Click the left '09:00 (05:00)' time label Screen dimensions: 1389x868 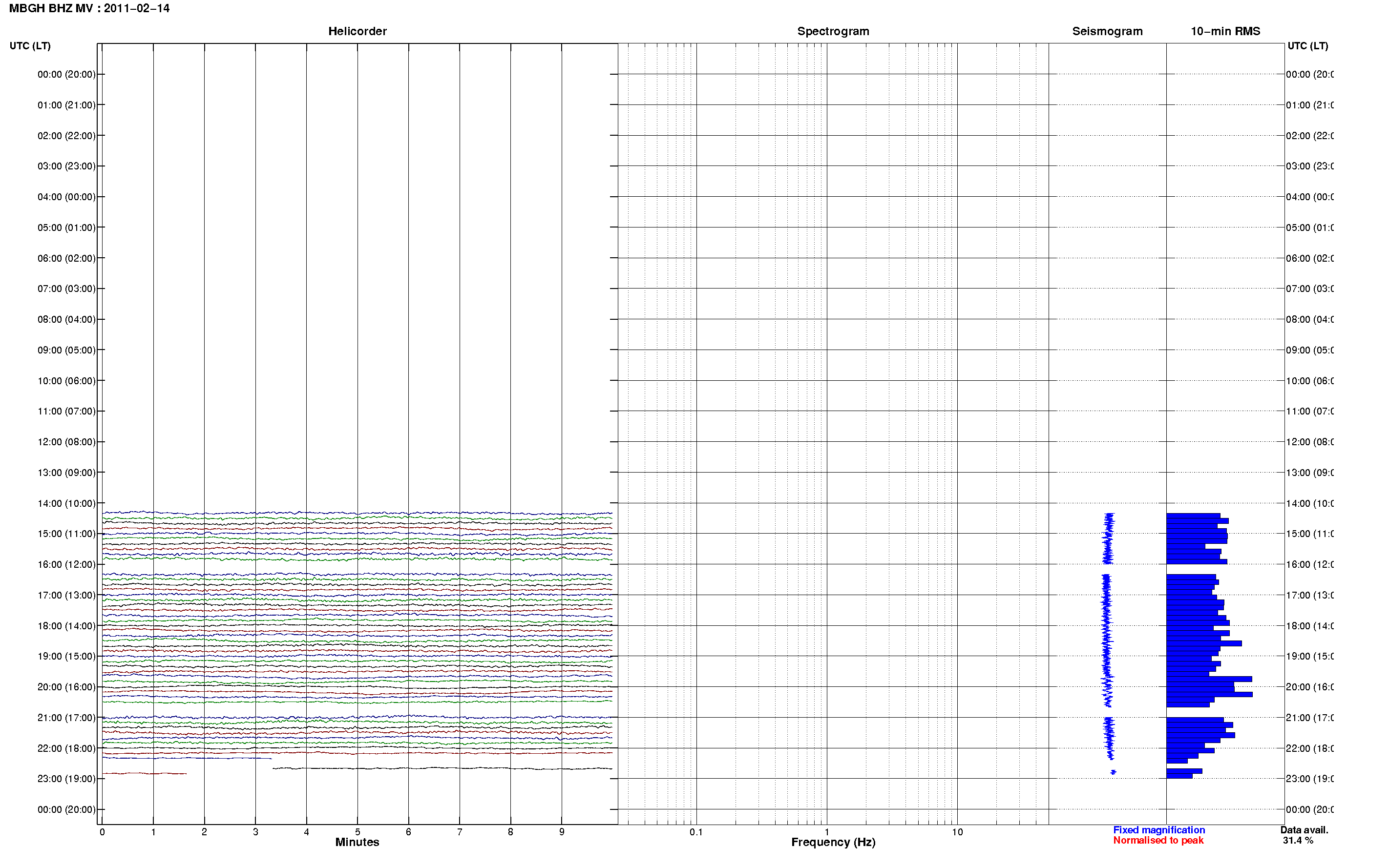coord(66,350)
